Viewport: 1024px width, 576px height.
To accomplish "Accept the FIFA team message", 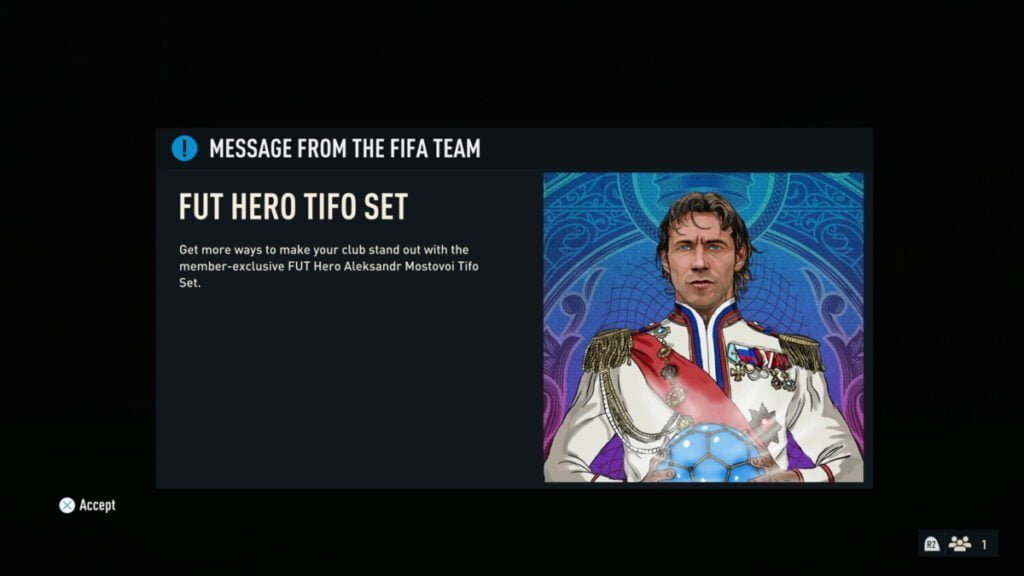I will [x=88, y=505].
